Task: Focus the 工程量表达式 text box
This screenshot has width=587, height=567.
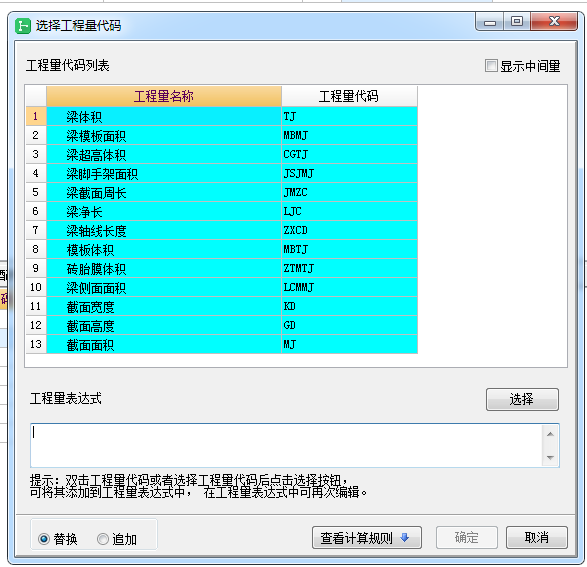Action: [x=286, y=445]
